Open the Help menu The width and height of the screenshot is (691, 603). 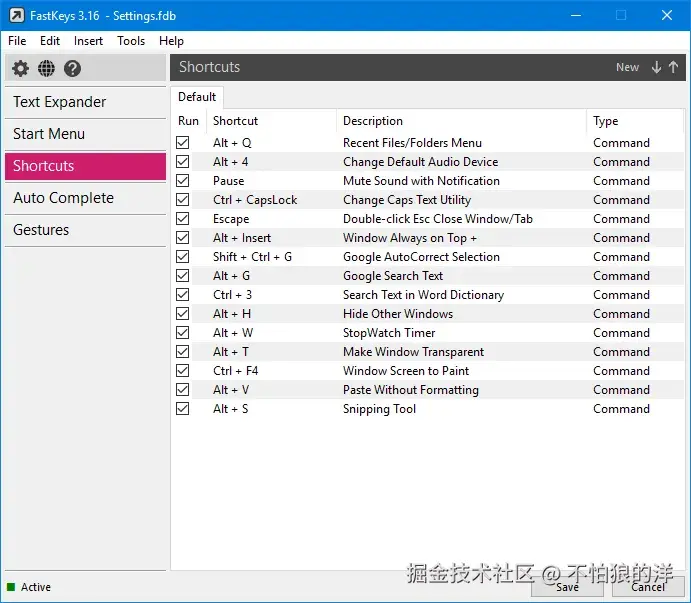click(171, 41)
